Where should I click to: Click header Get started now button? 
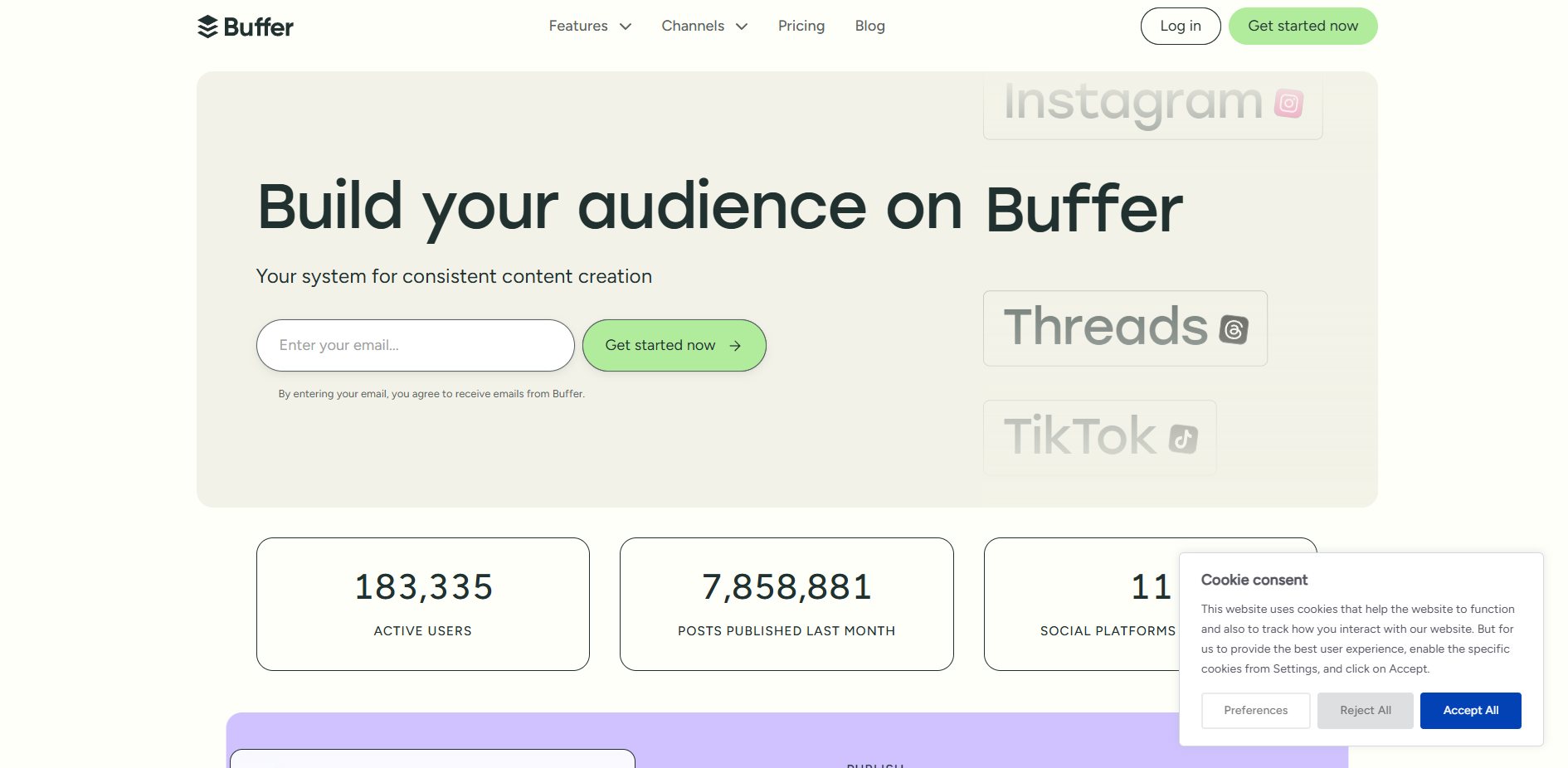[x=1303, y=26]
